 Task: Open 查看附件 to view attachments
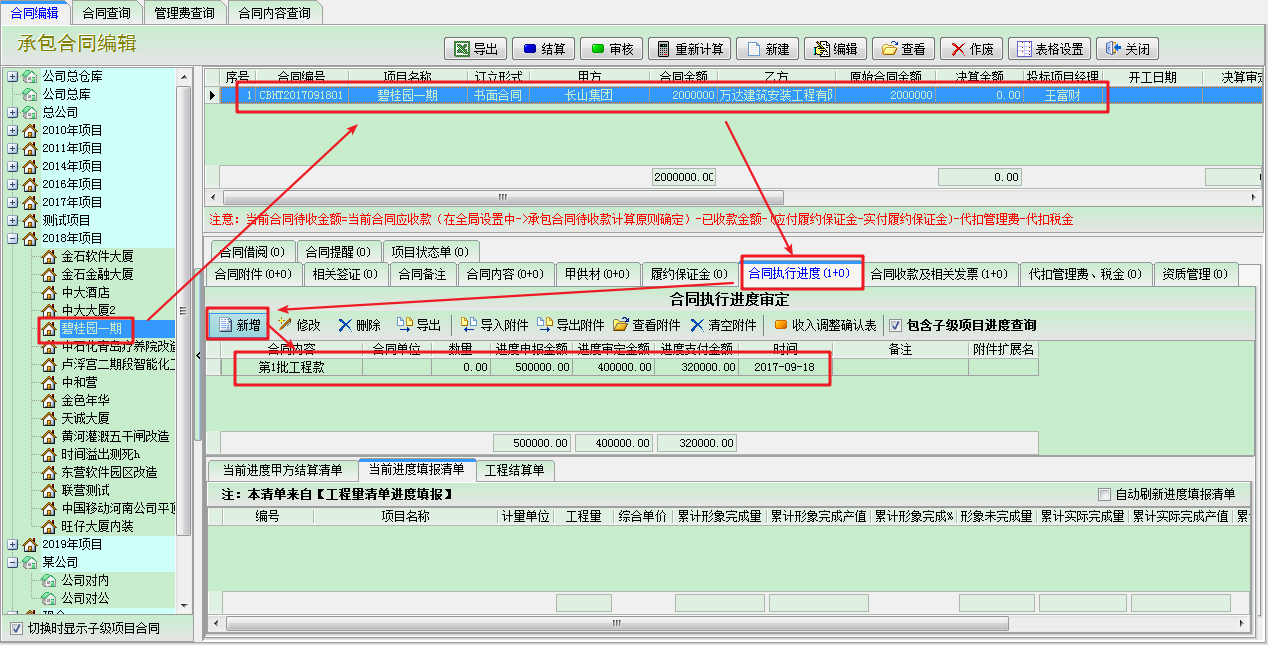tap(646, 325)
